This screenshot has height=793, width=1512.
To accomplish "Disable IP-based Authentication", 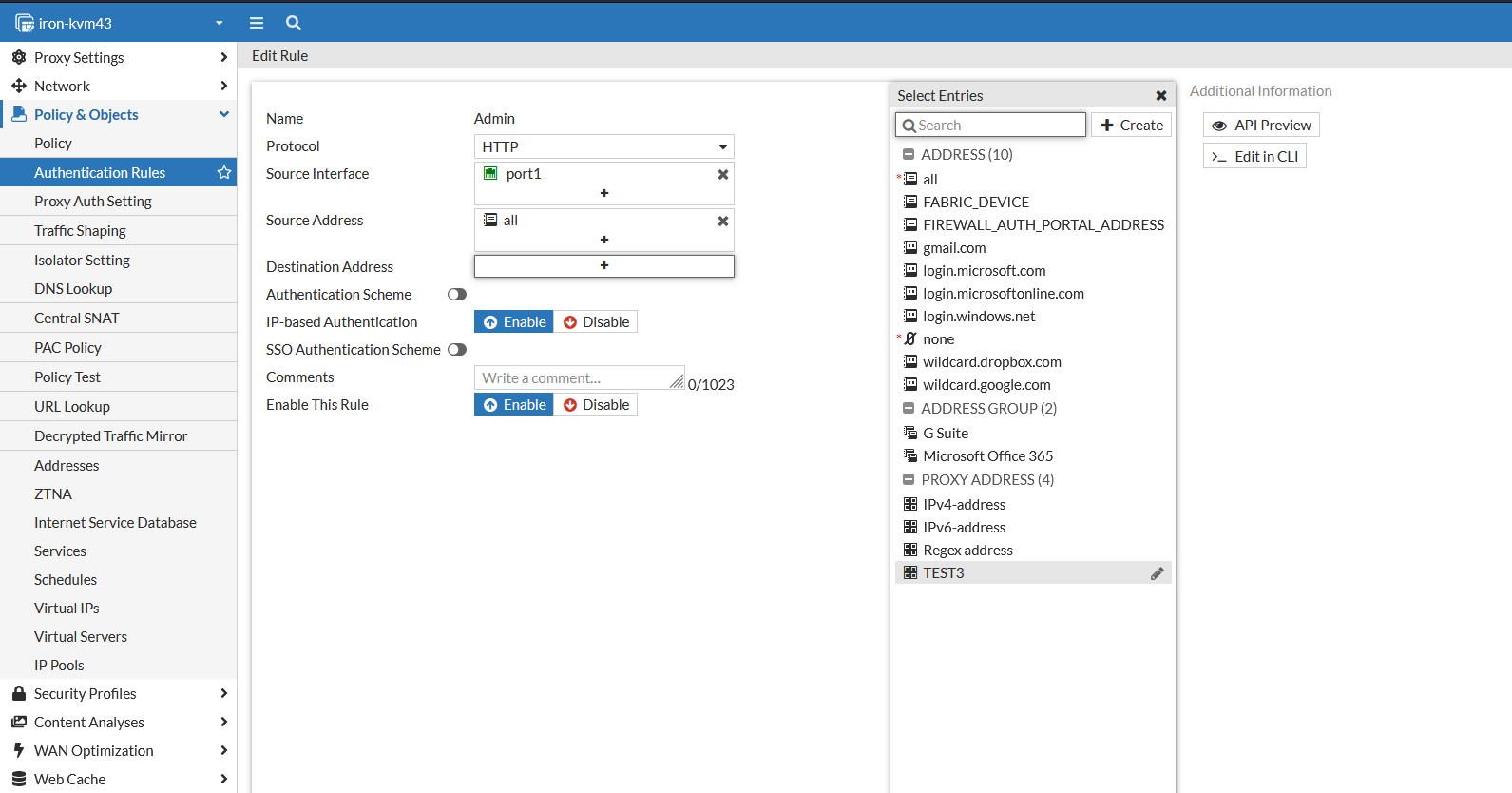I will coord(596,322).
